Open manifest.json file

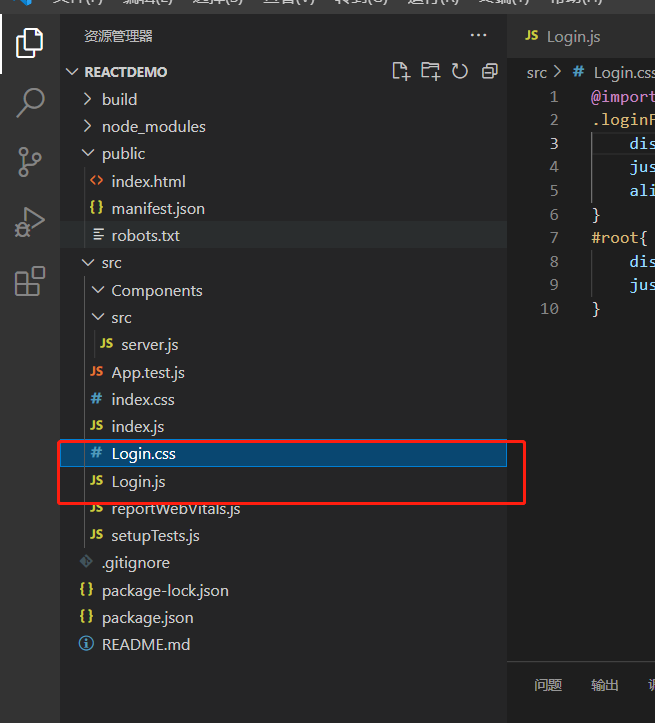[x=283, y=208]
